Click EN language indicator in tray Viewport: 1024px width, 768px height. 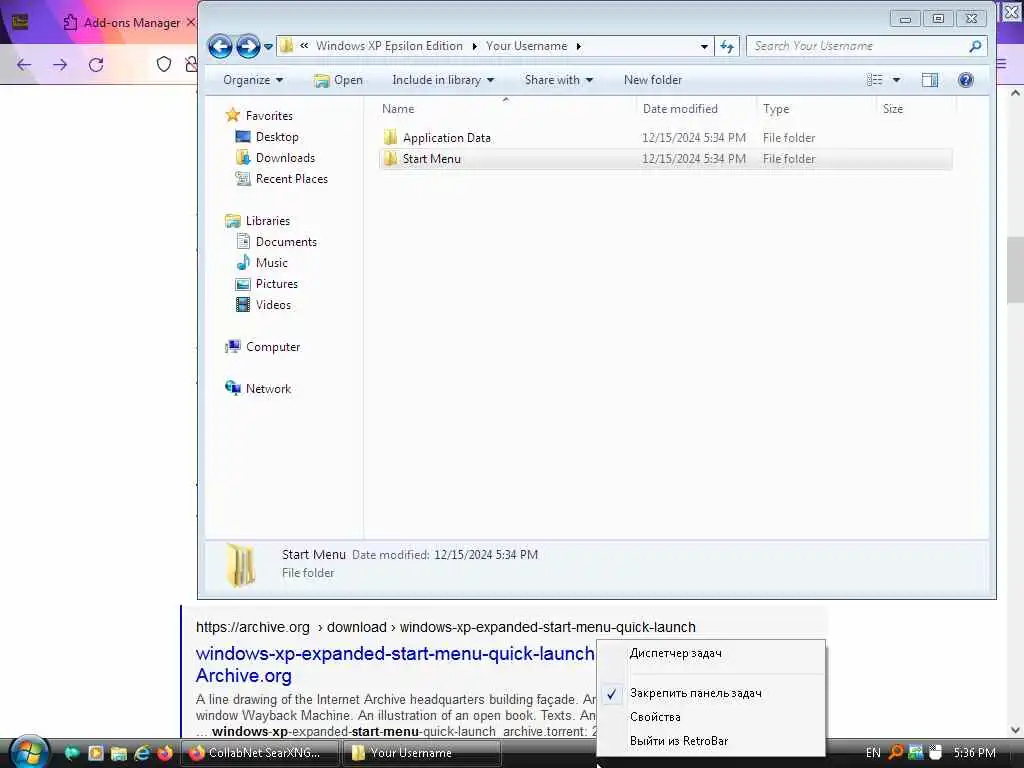click(x=872, y=753)
